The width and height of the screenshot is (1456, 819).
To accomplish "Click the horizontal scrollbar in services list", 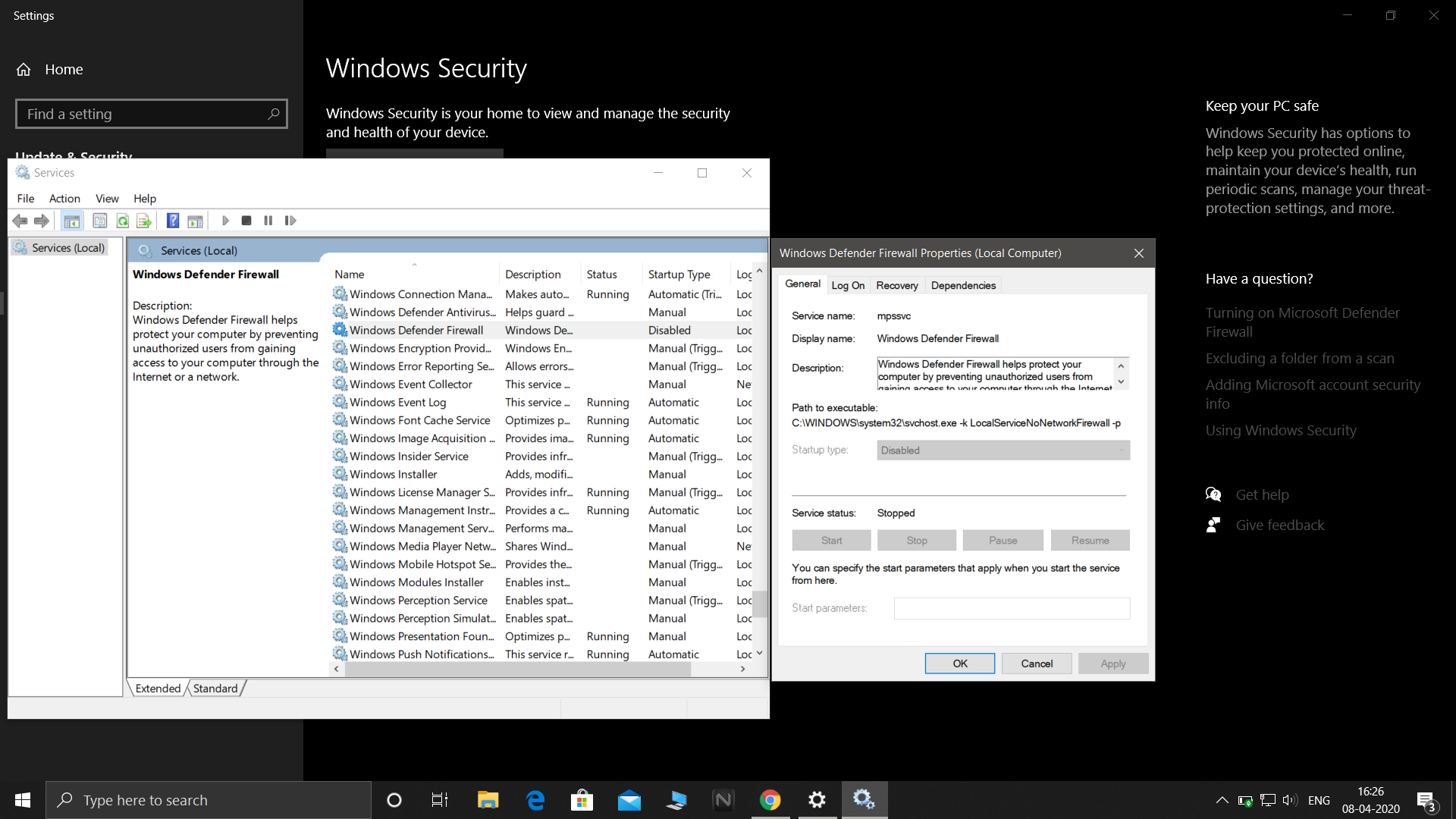I will coord(517,669).
